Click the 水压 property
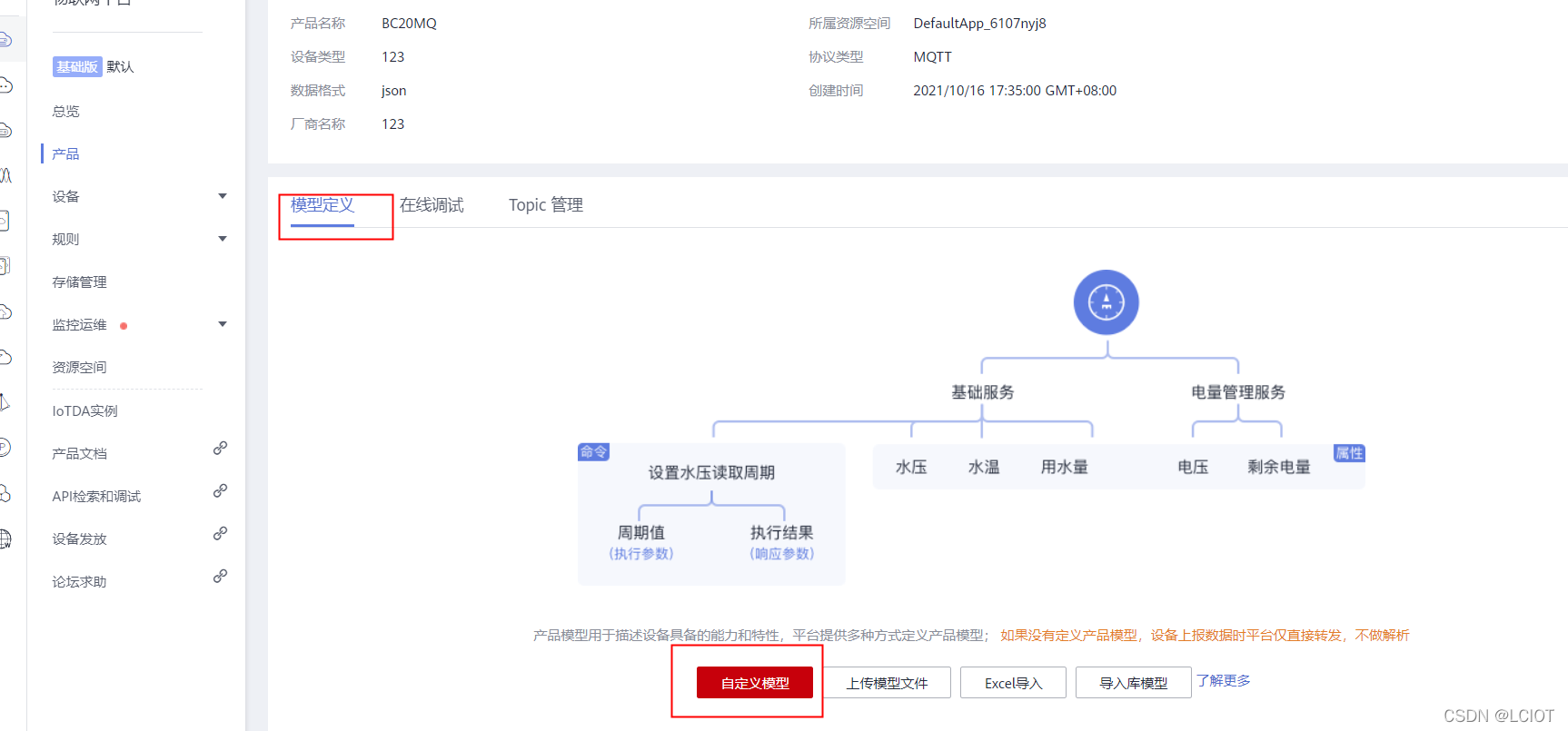Image resolution: width=1568 pixels, height=731 pixels. pyautogui.click(x=911, y=467)
